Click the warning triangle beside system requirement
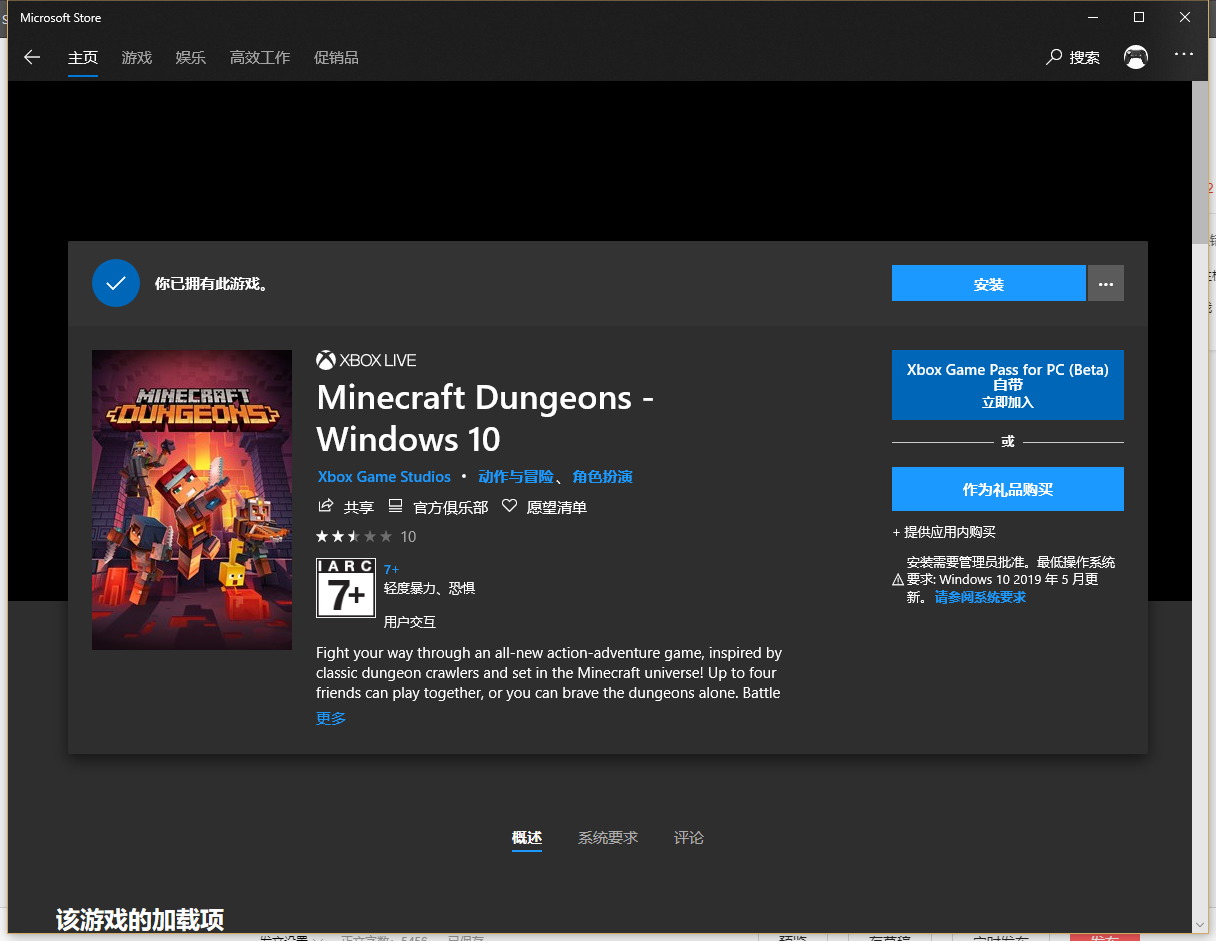 [x=898, y=580]
